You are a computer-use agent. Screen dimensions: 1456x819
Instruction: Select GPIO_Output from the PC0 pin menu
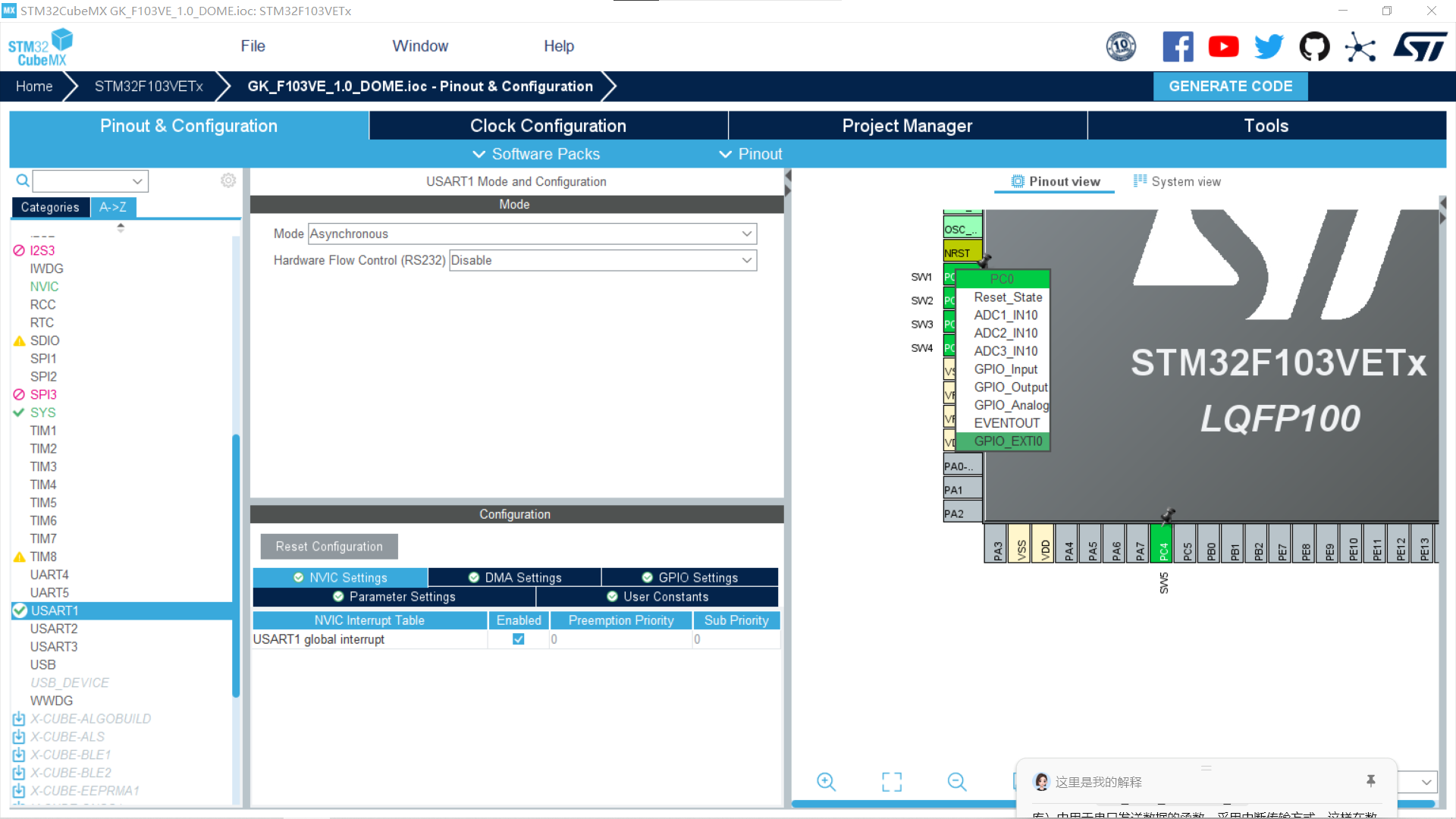(x=1010, y=388)
